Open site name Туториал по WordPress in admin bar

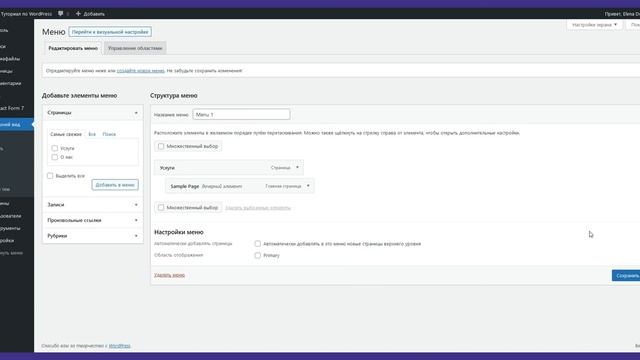click(x=26, y=14)
